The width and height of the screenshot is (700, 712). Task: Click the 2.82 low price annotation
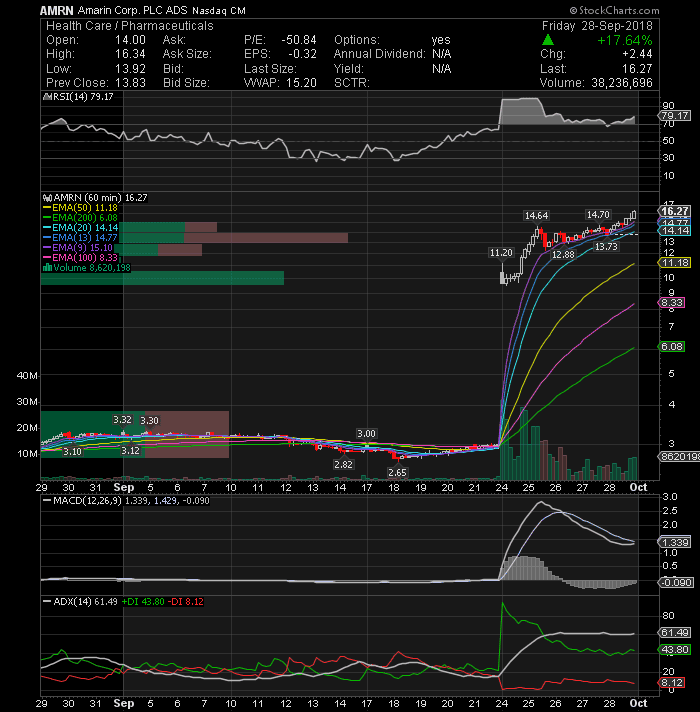pos(343,465)
